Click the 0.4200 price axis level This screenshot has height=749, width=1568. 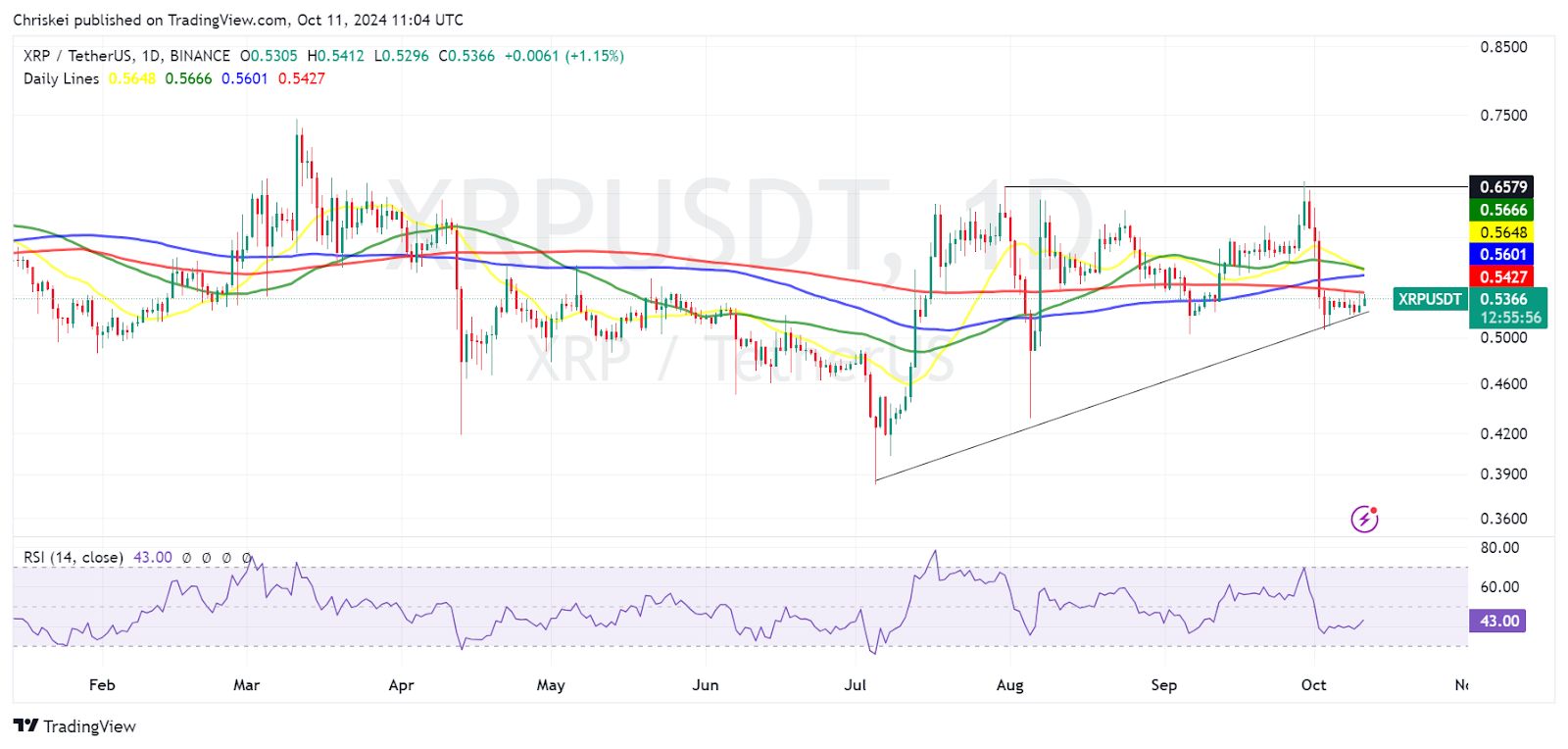pos(1503,432)
